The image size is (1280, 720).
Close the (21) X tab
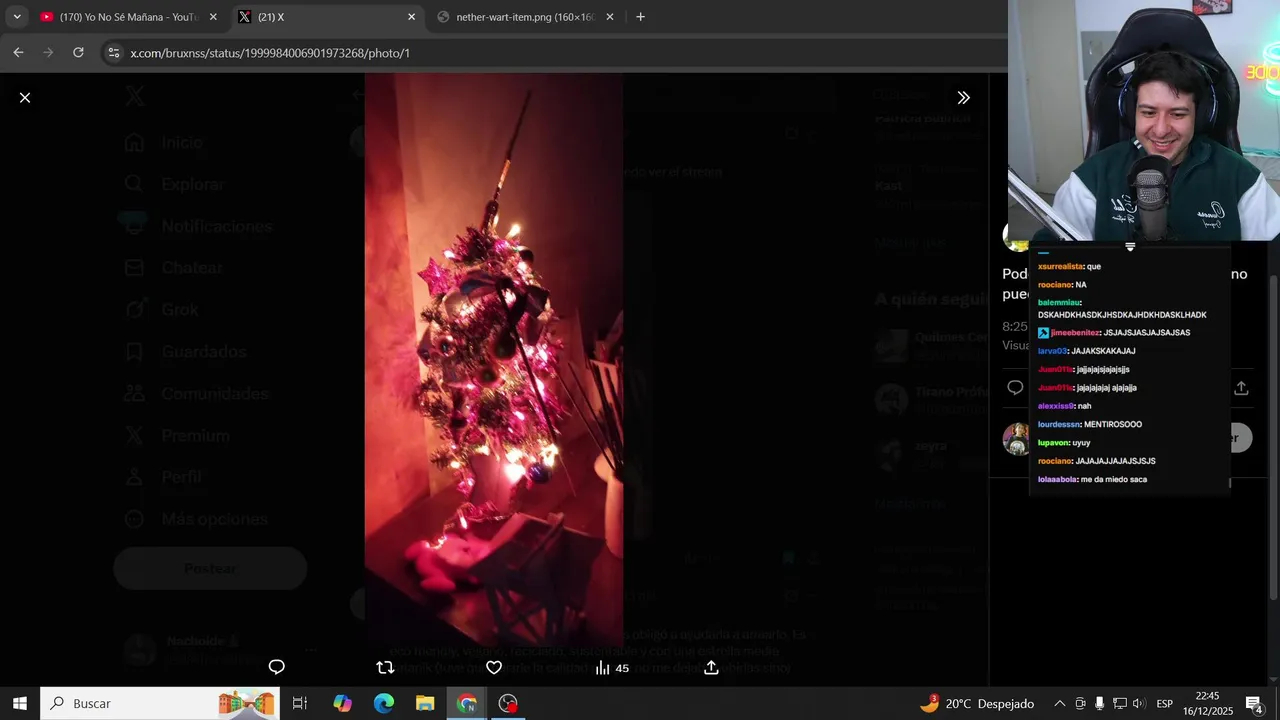point(411,17)
